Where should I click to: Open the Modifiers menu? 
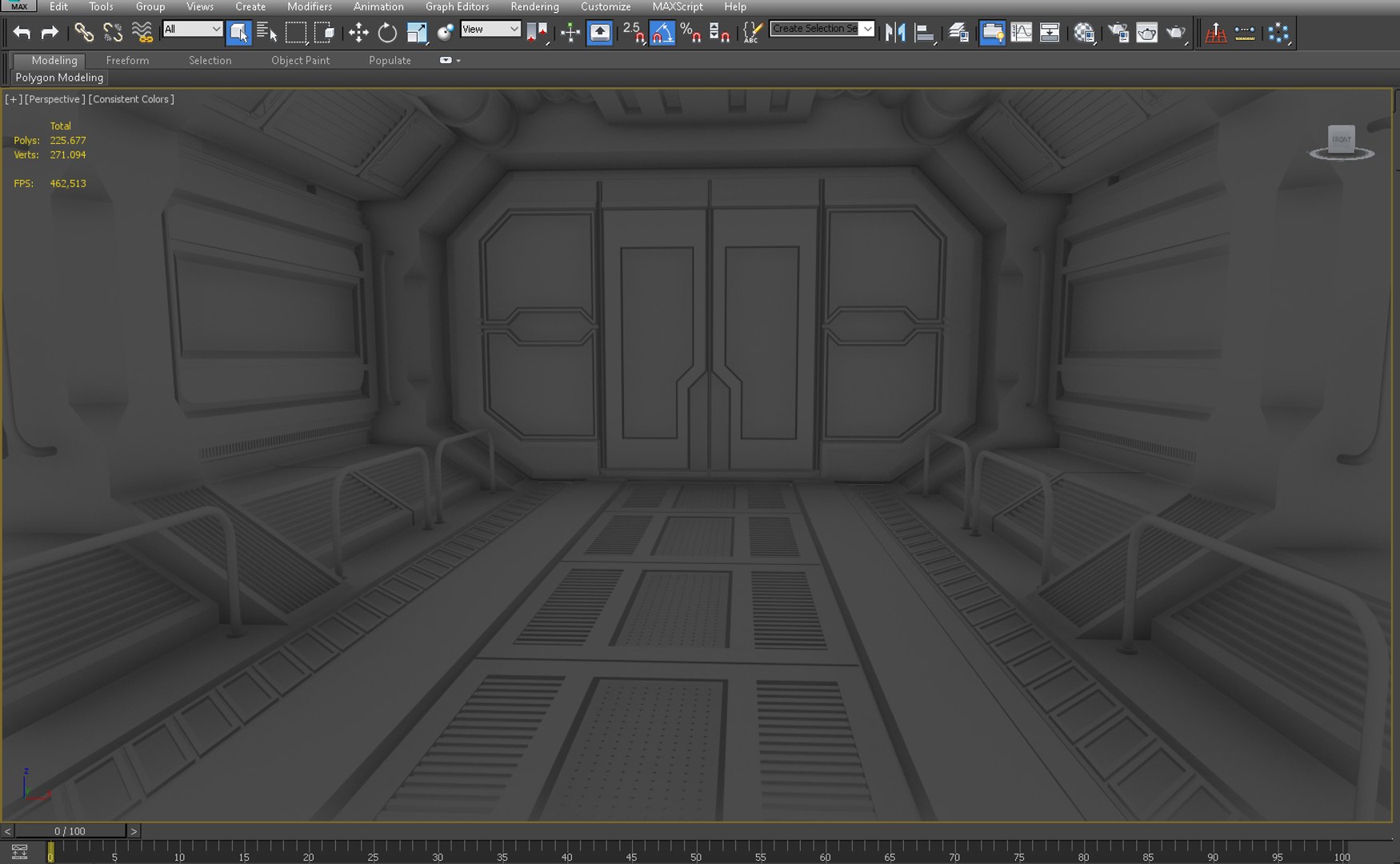pyautogui.click(x=310, y=6)
